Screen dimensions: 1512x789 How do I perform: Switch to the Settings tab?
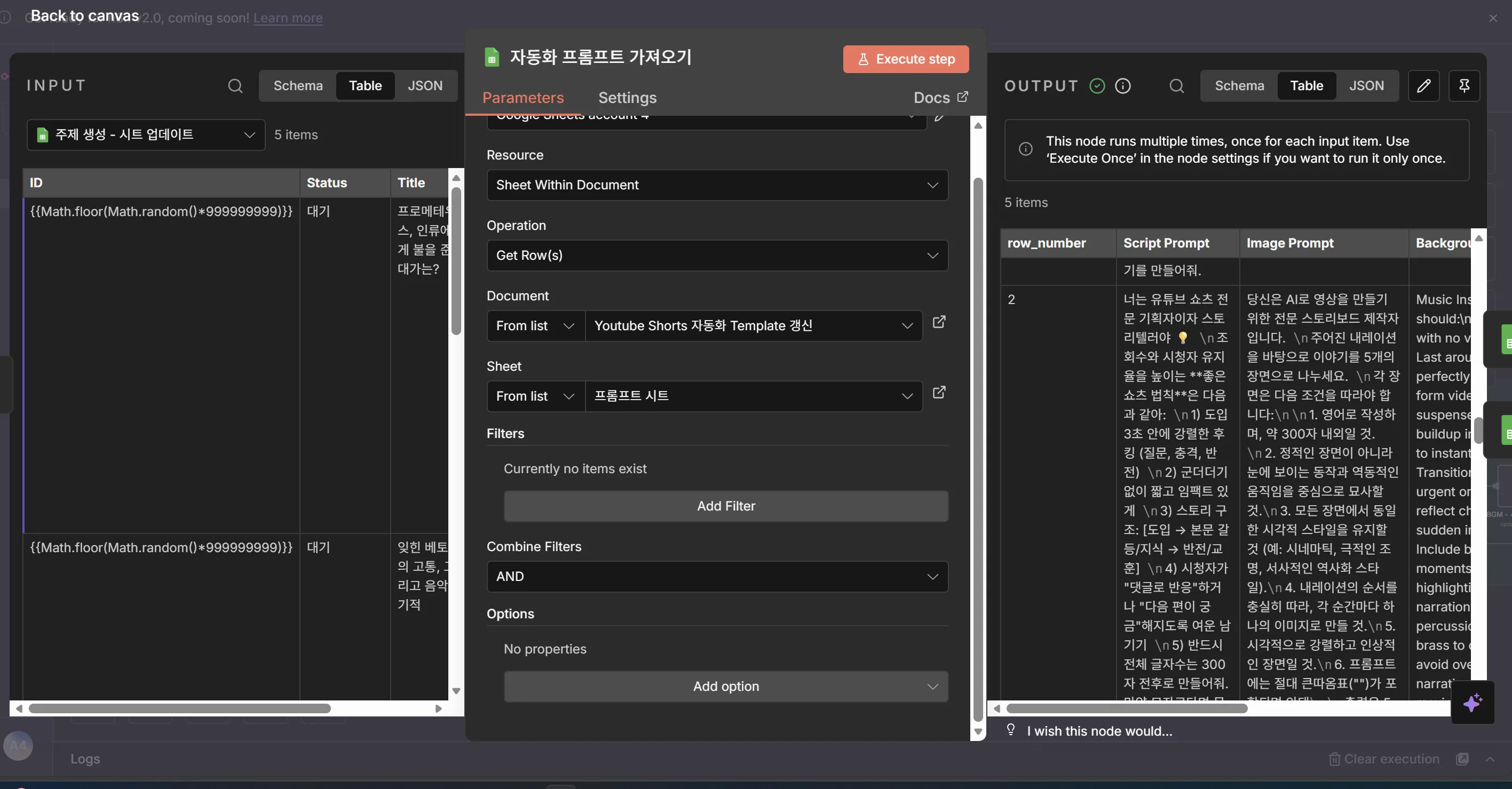tap(627, 98)
